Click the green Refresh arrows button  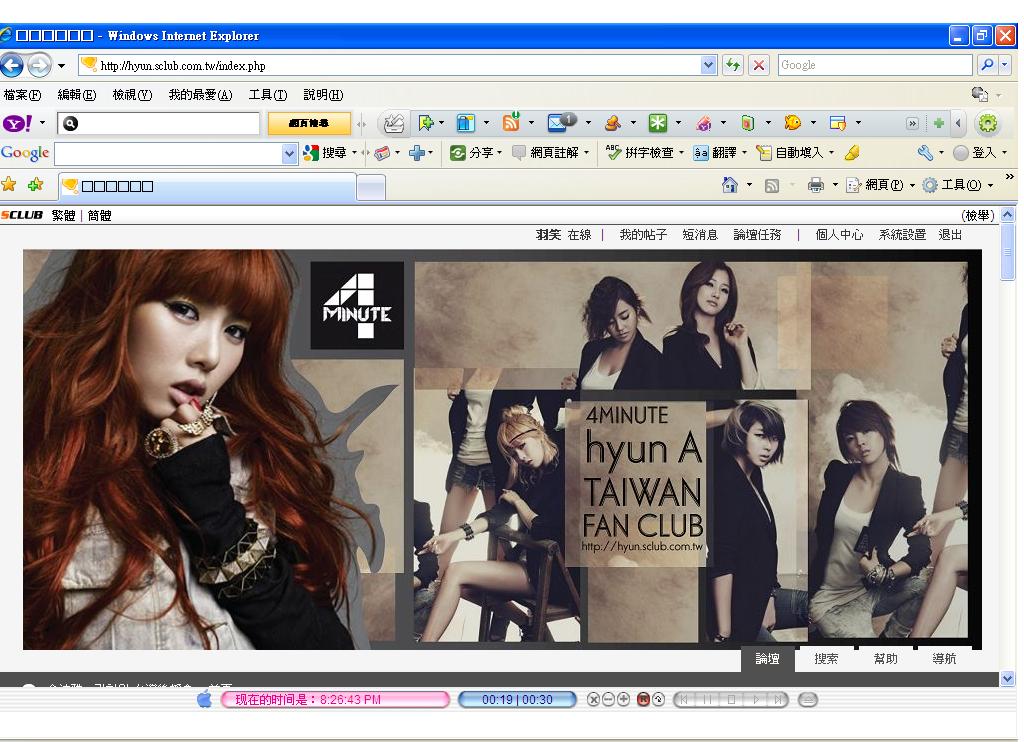point(733,65)
